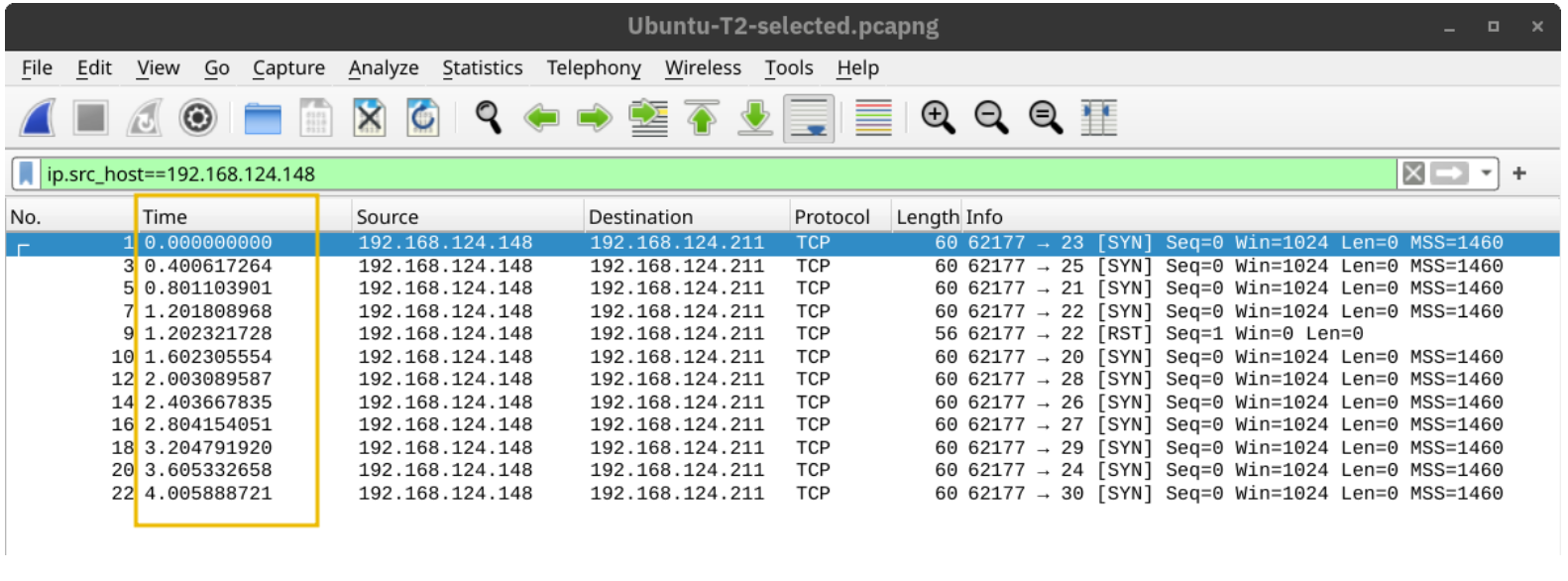Image resolution: width=1568 pixels, height=581 pixels.
Task: Select packet 22 at time 4.005888721
Action: tap(783, 494)
